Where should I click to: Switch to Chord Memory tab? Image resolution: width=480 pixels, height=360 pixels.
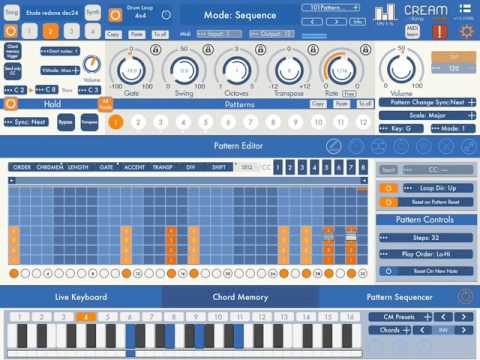(x=240, y=297)
